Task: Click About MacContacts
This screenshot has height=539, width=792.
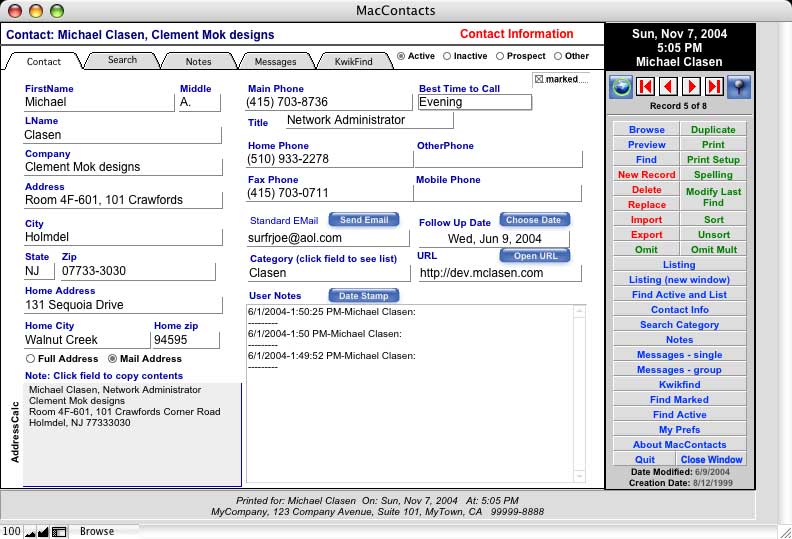Action: click(x=679, y=445)
